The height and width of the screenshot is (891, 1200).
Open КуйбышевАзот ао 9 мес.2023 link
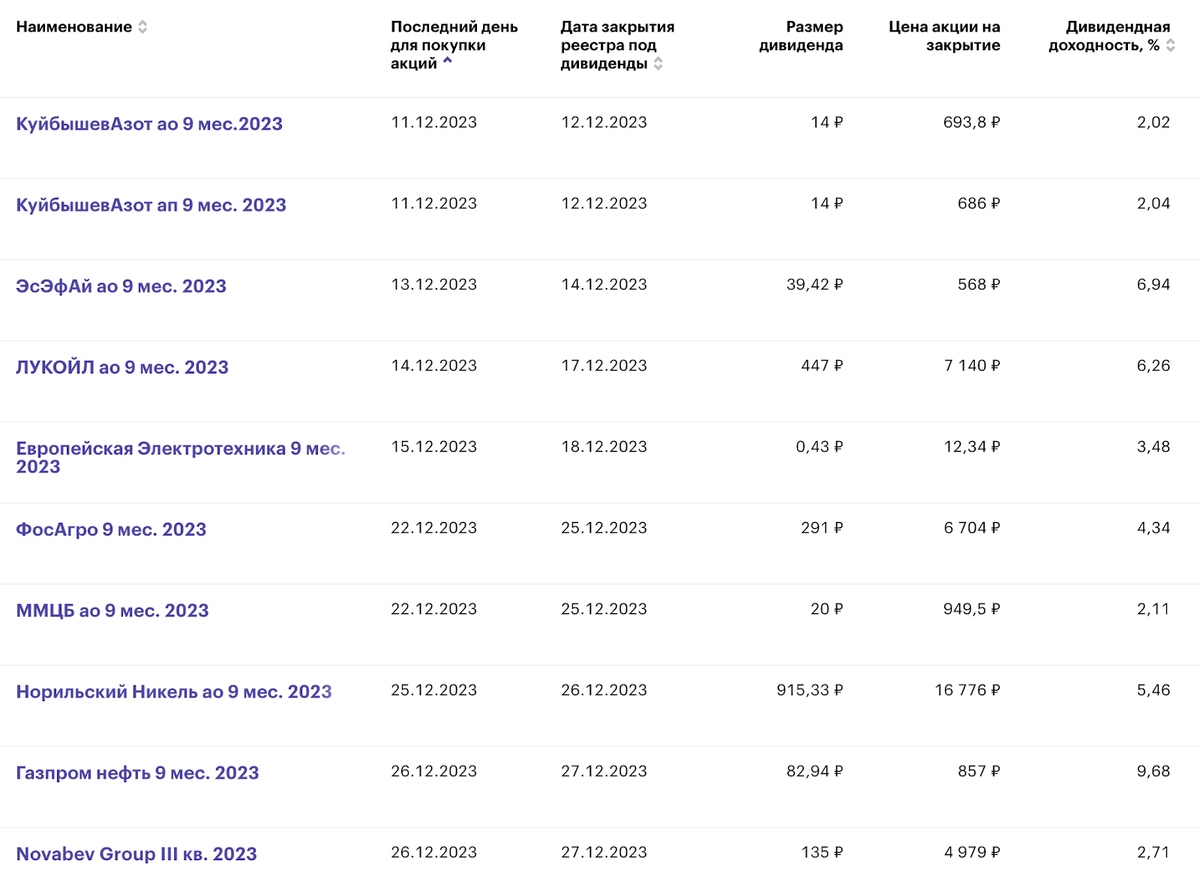[149, 124]
